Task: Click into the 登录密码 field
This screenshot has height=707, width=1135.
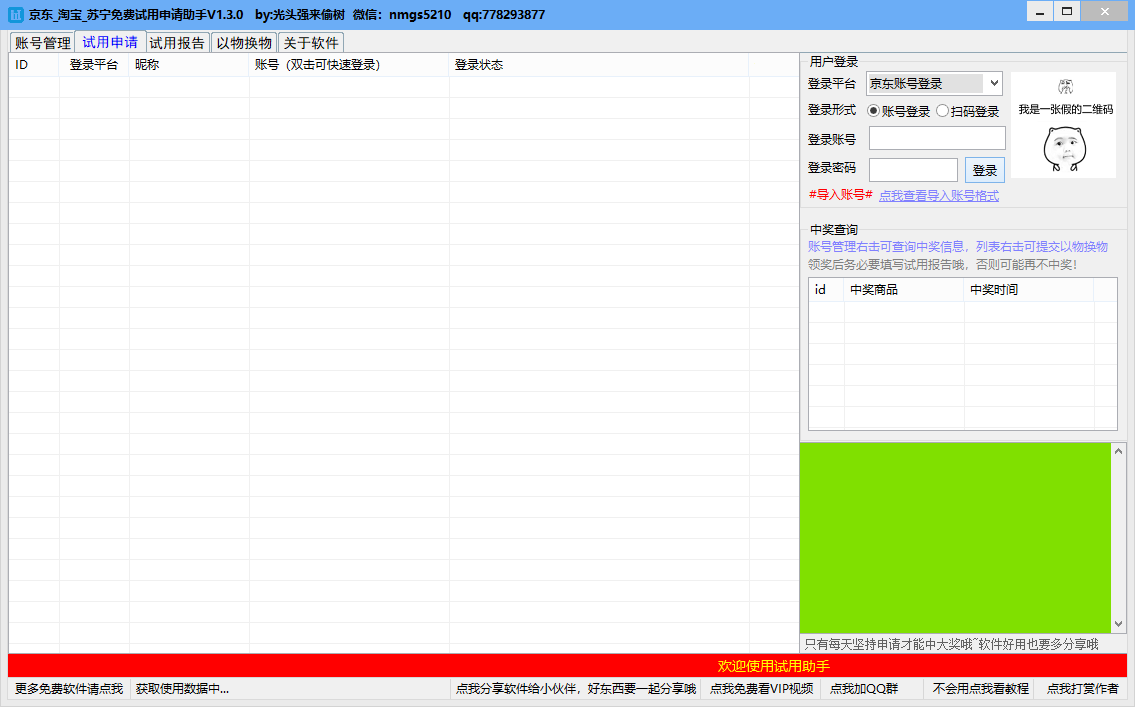Action: coord(913,169)
